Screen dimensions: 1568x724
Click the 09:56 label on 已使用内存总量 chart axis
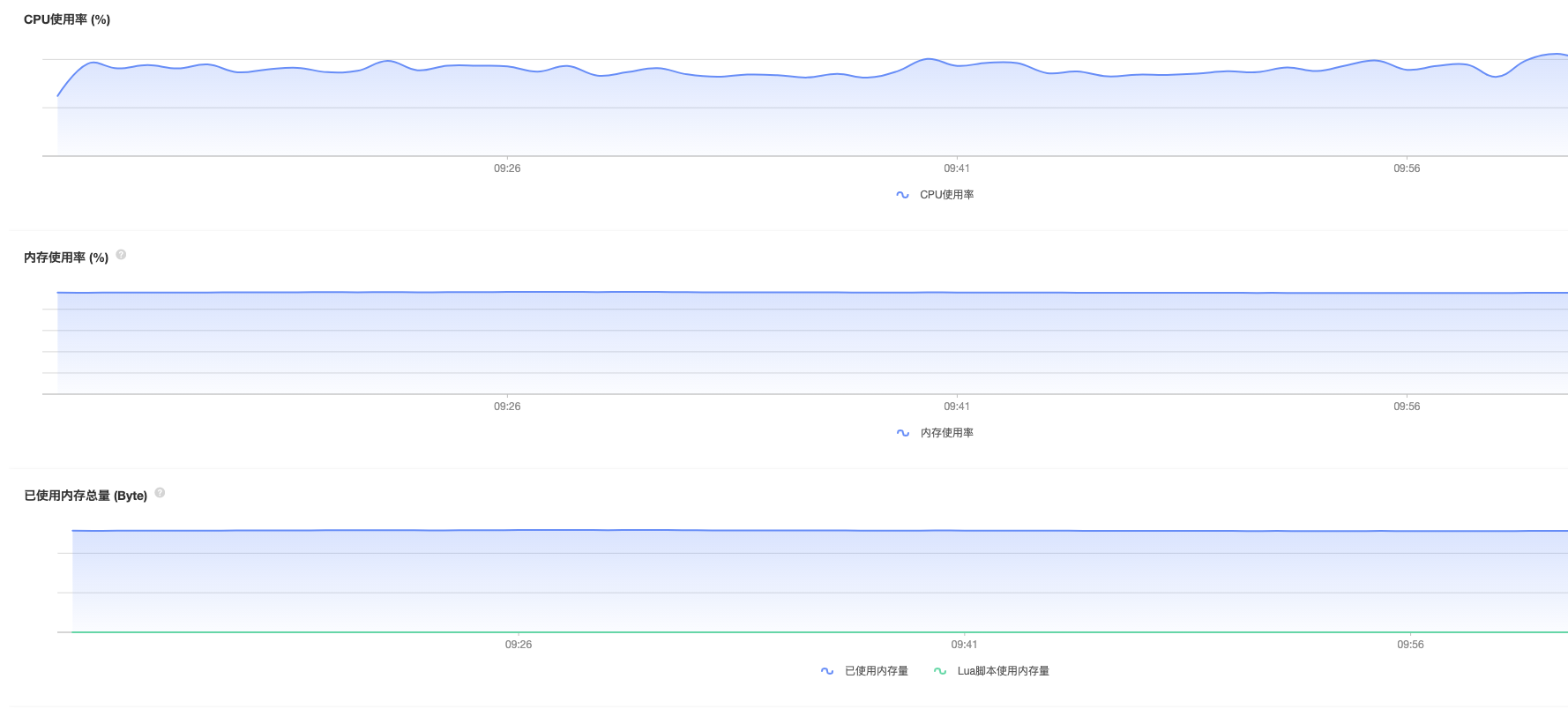(x=1410, y=645)
